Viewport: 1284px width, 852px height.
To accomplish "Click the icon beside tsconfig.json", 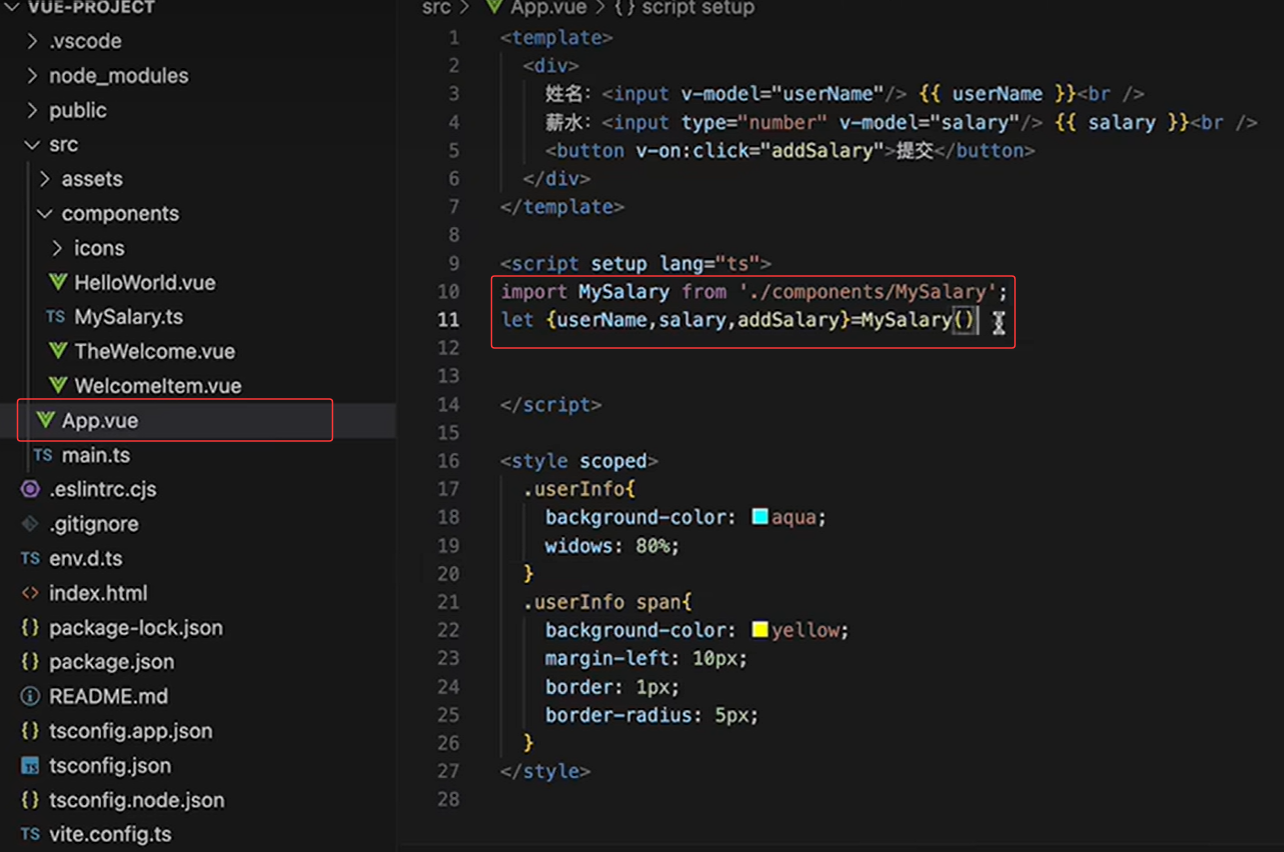I will [31, 766].
